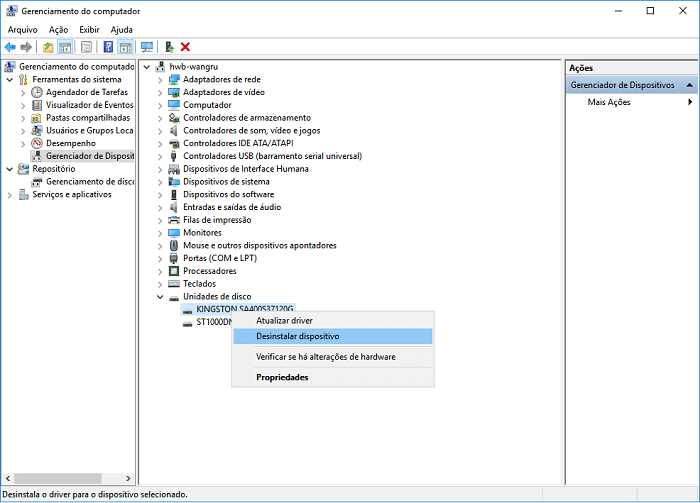Select the ST1000DM disk drive entry
The image size is (700, 503).
click(x=214, y=322)
